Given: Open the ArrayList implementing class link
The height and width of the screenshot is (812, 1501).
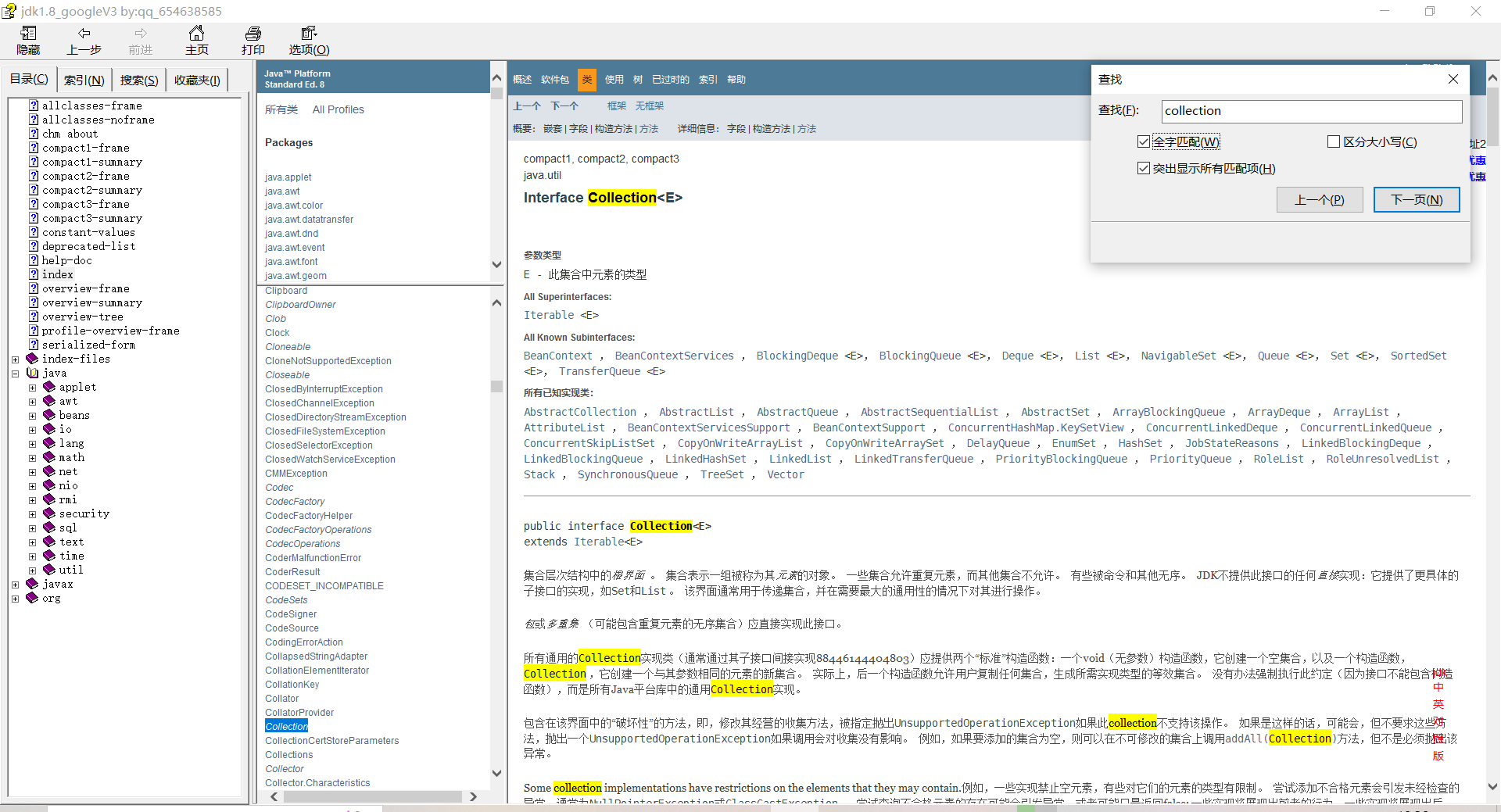Looking at the screenshot, I should tap(1361, 412).
